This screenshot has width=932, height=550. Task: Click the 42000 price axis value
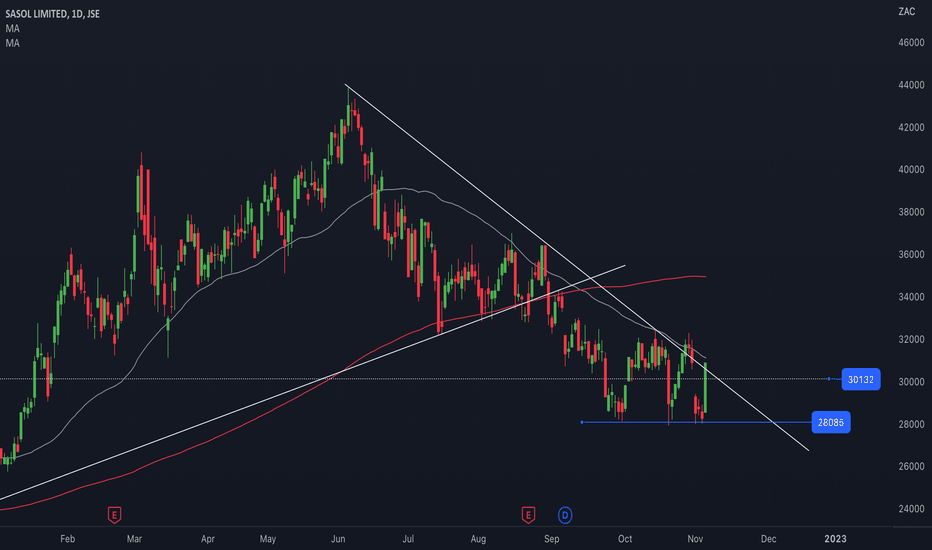point(911,127)
